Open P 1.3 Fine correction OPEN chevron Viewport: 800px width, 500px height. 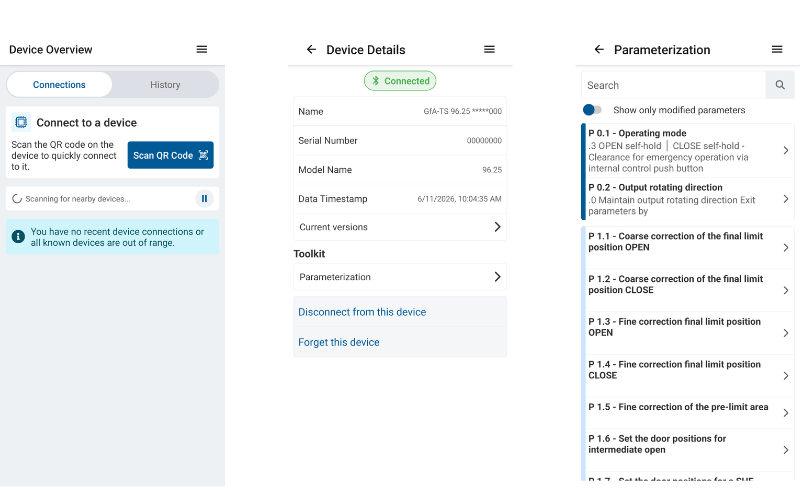tap(786, 333)
